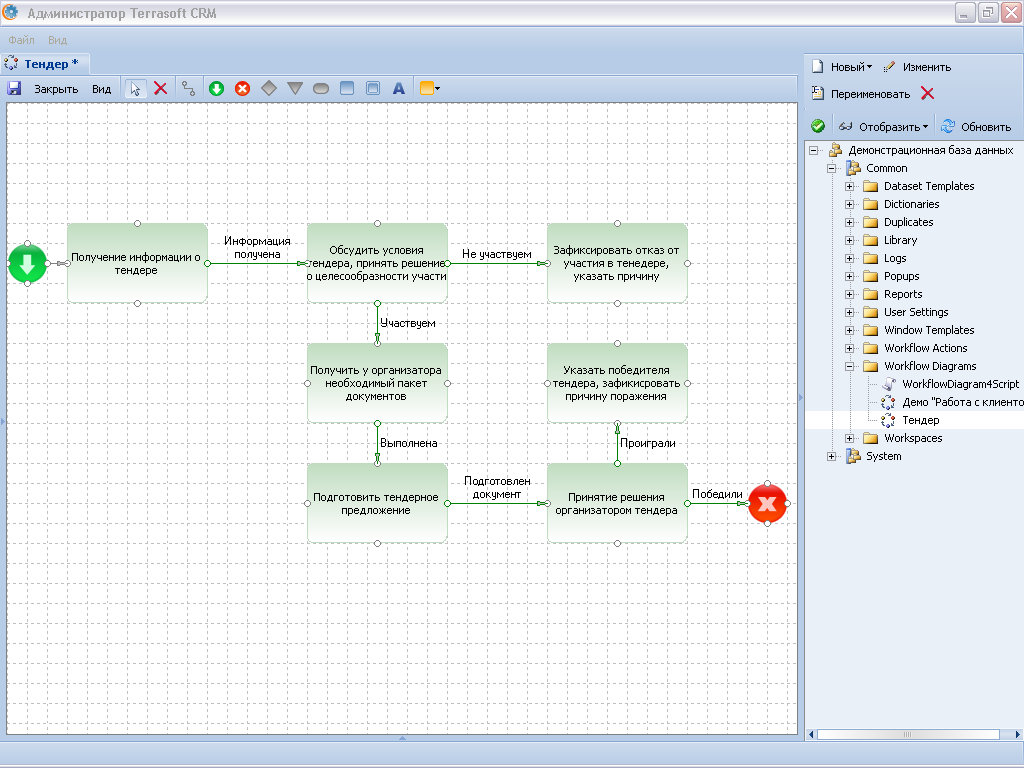Pick the framed rectangle sub-process tool
Screen dimensions: 1024x768
(373, 88)
